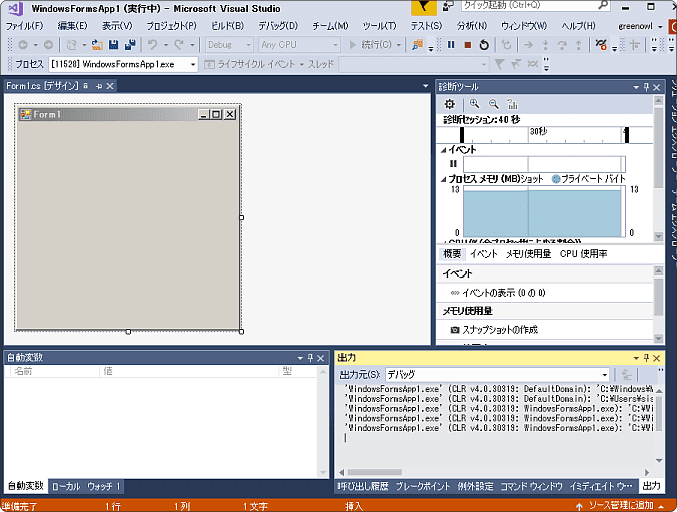Click the 続行(C) continue button
The image size is (677, 512).
371,44
